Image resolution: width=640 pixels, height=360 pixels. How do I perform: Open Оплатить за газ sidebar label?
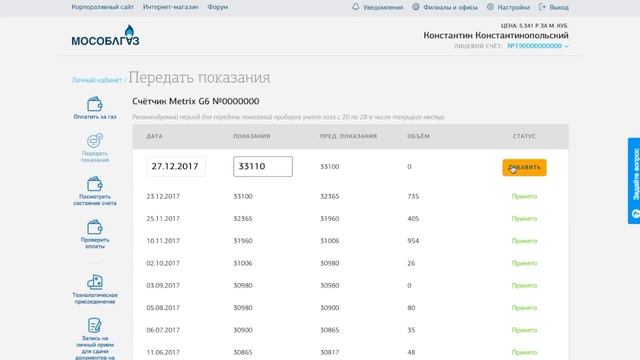[x=95, y=117]
